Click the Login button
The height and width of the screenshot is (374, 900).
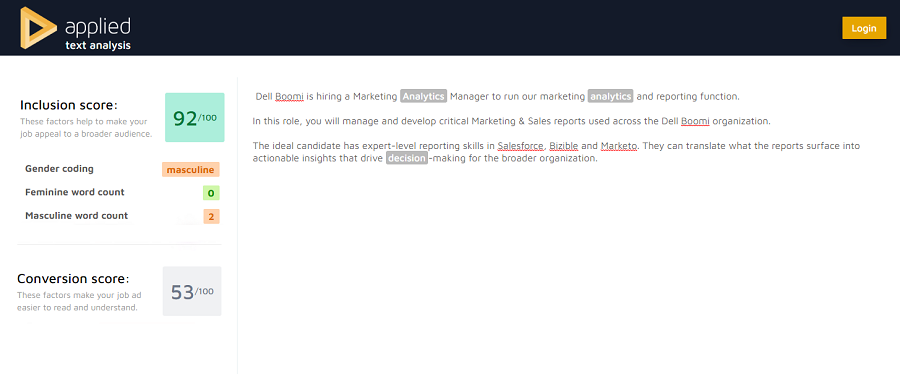point(864,28)
